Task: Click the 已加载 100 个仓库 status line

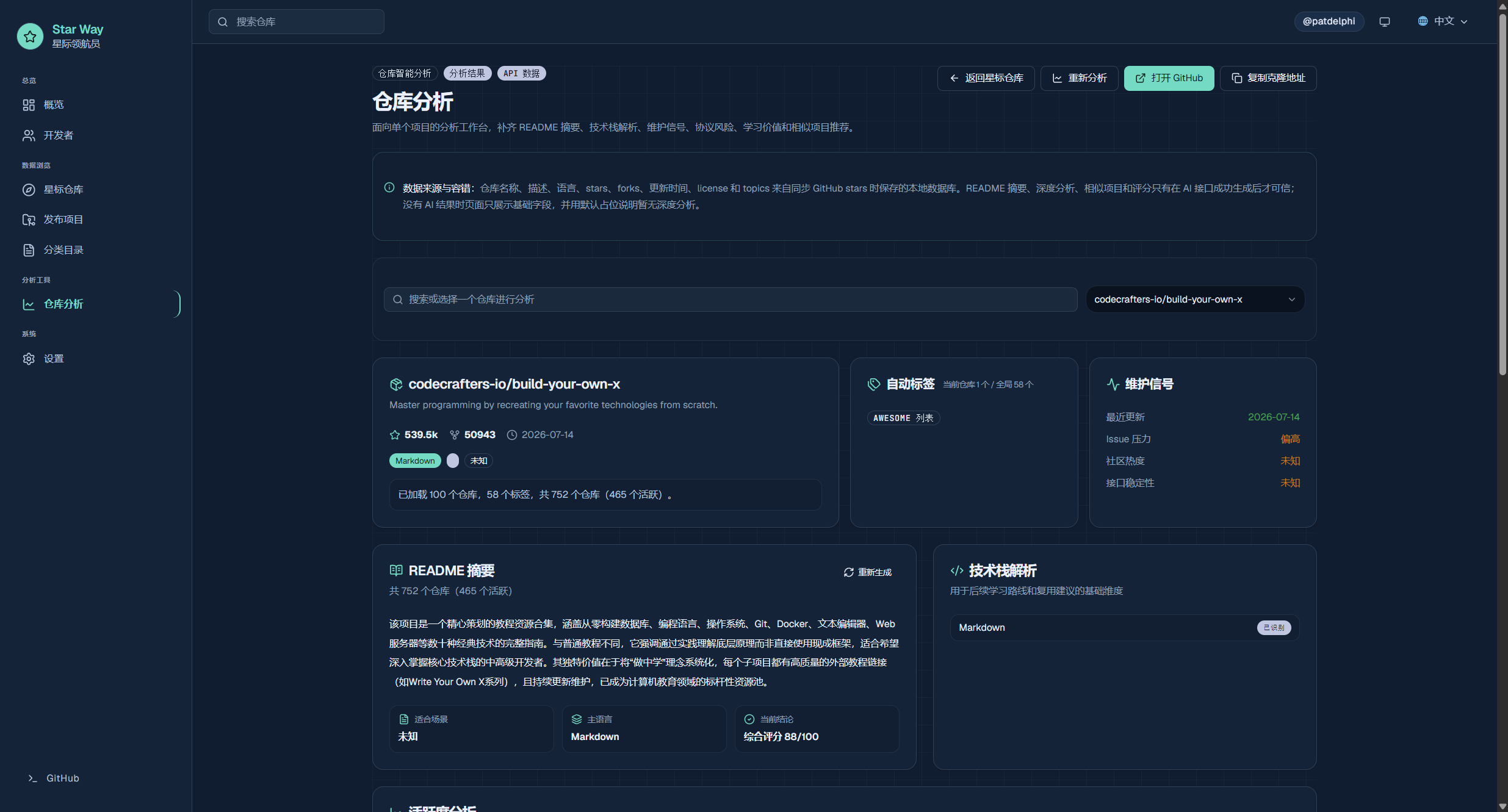Action: (x=605, y=495)
